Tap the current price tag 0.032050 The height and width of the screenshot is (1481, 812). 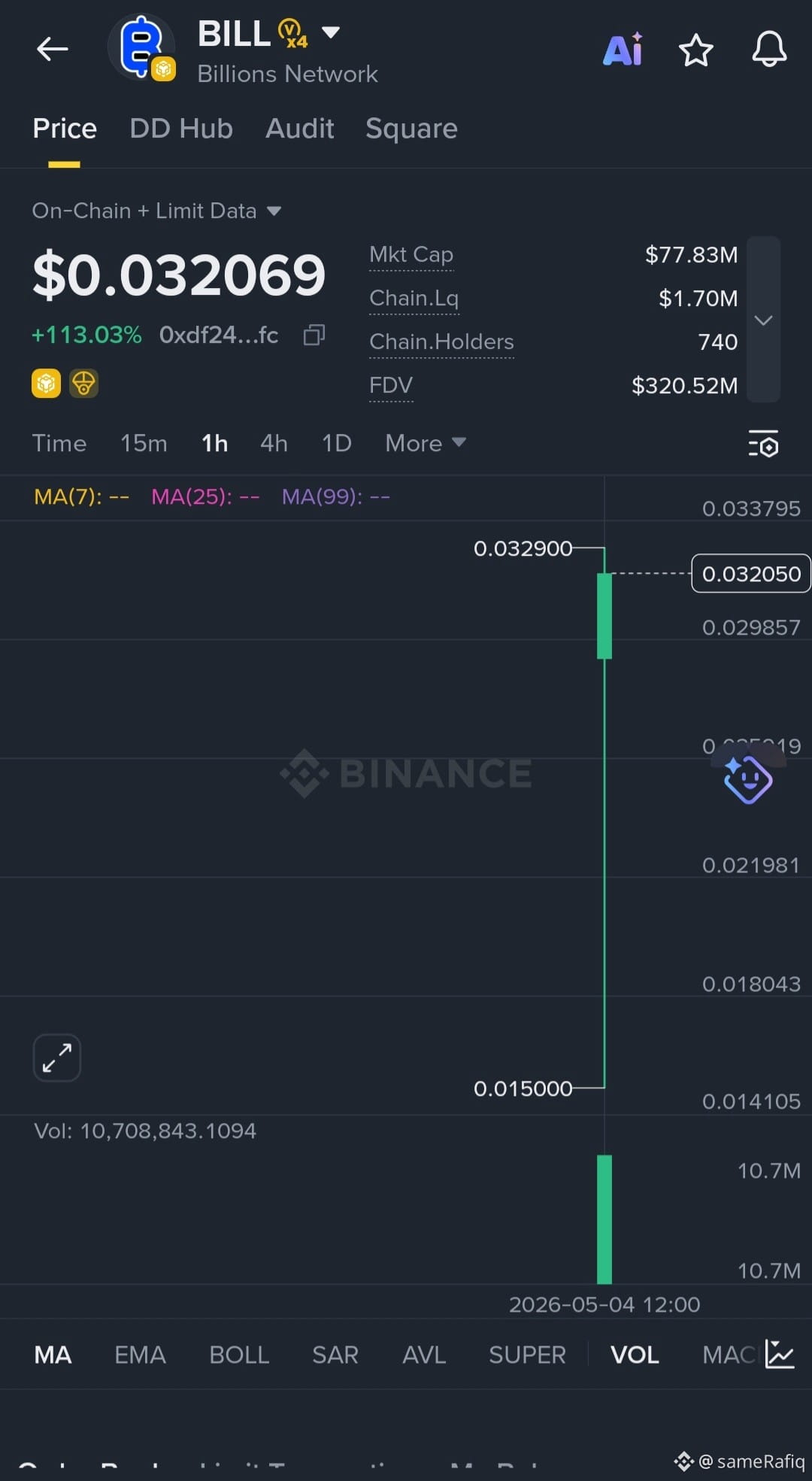[x=751, y=574]
